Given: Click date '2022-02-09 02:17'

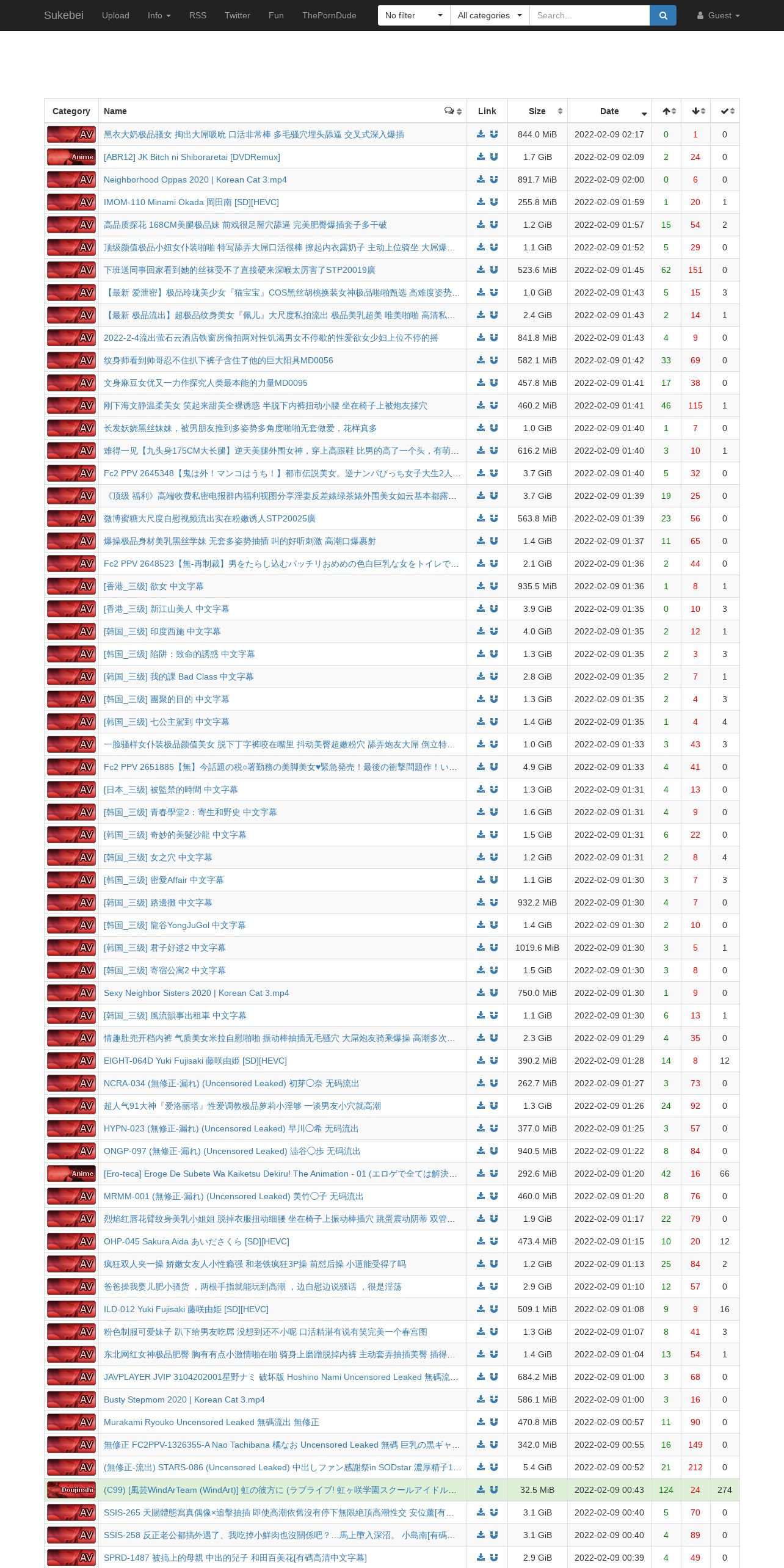Looking at the screenshot, I should (609, 134).
